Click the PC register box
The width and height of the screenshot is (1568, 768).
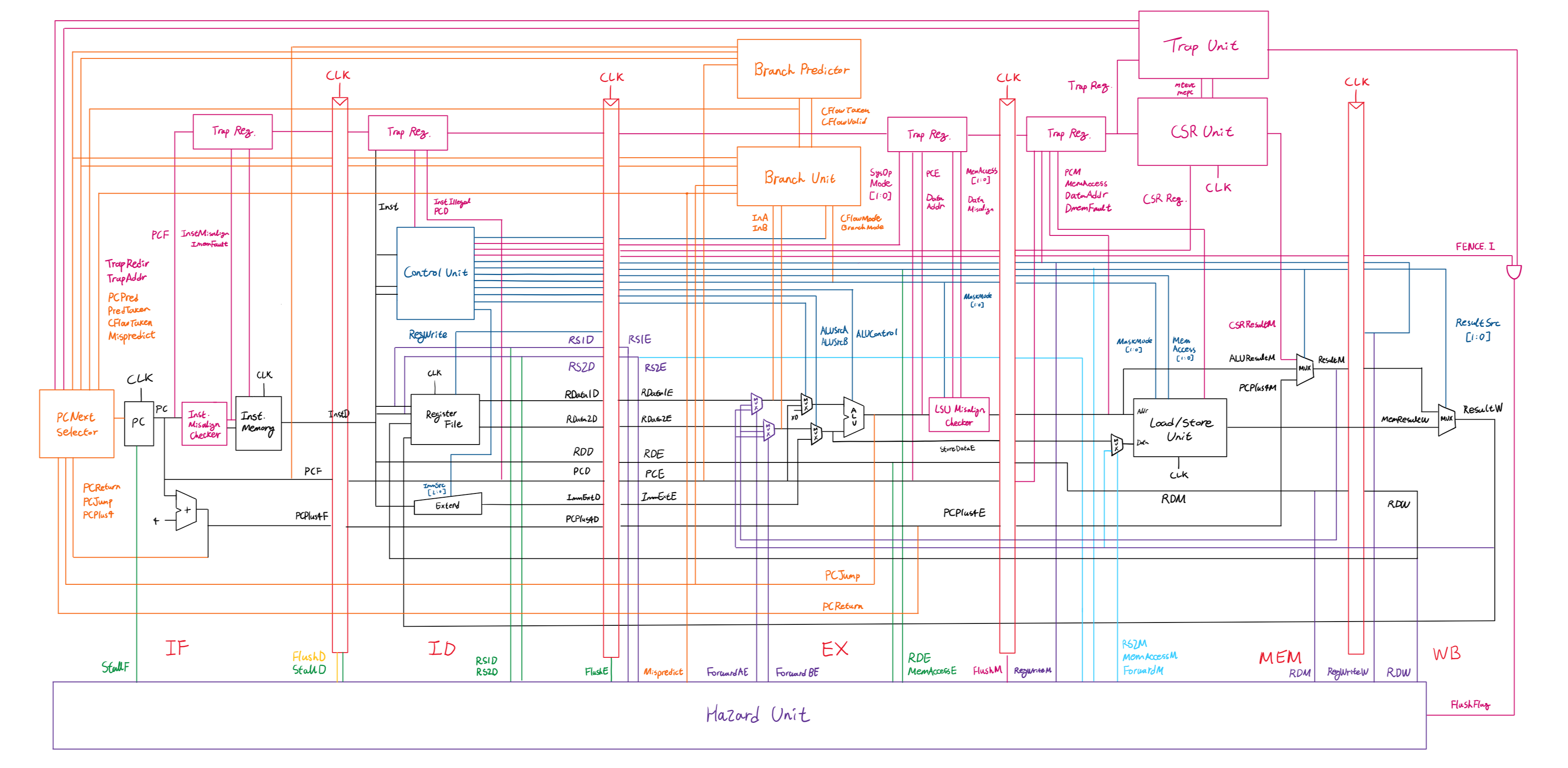139,423
